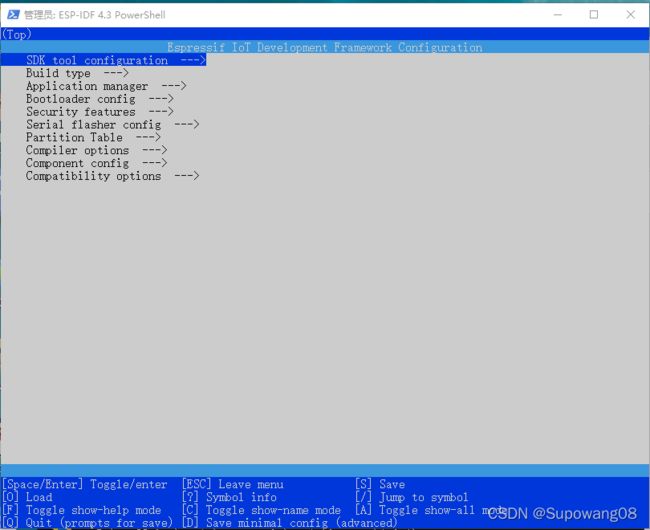Minimize the ESP-IDF PowerShell window

pyautogui.click(x=558, y=15)
